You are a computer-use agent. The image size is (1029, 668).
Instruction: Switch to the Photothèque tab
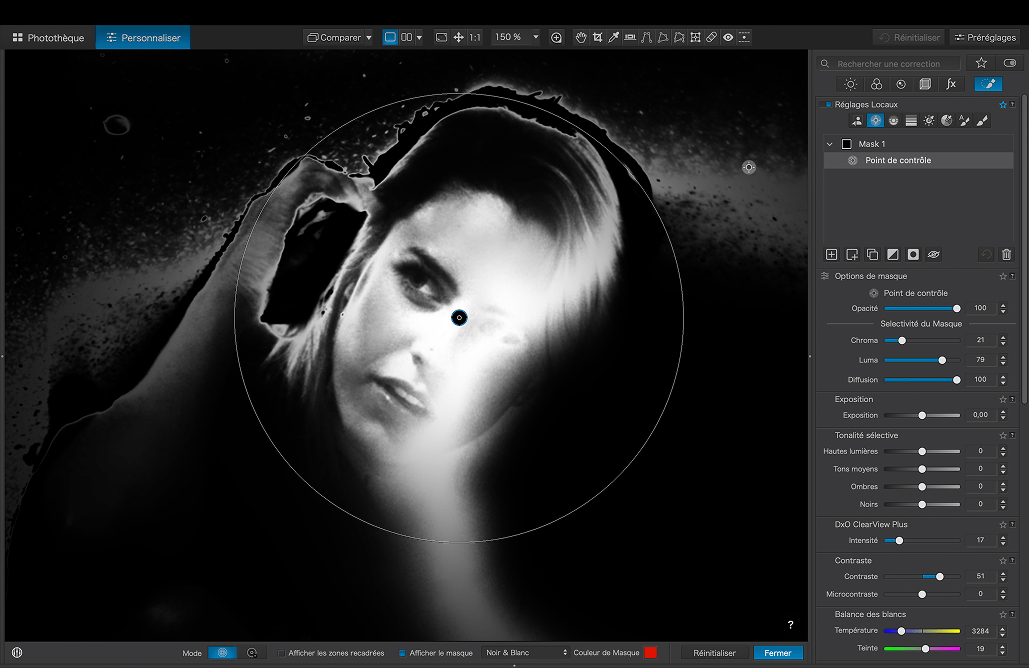[x=48, y=37]
